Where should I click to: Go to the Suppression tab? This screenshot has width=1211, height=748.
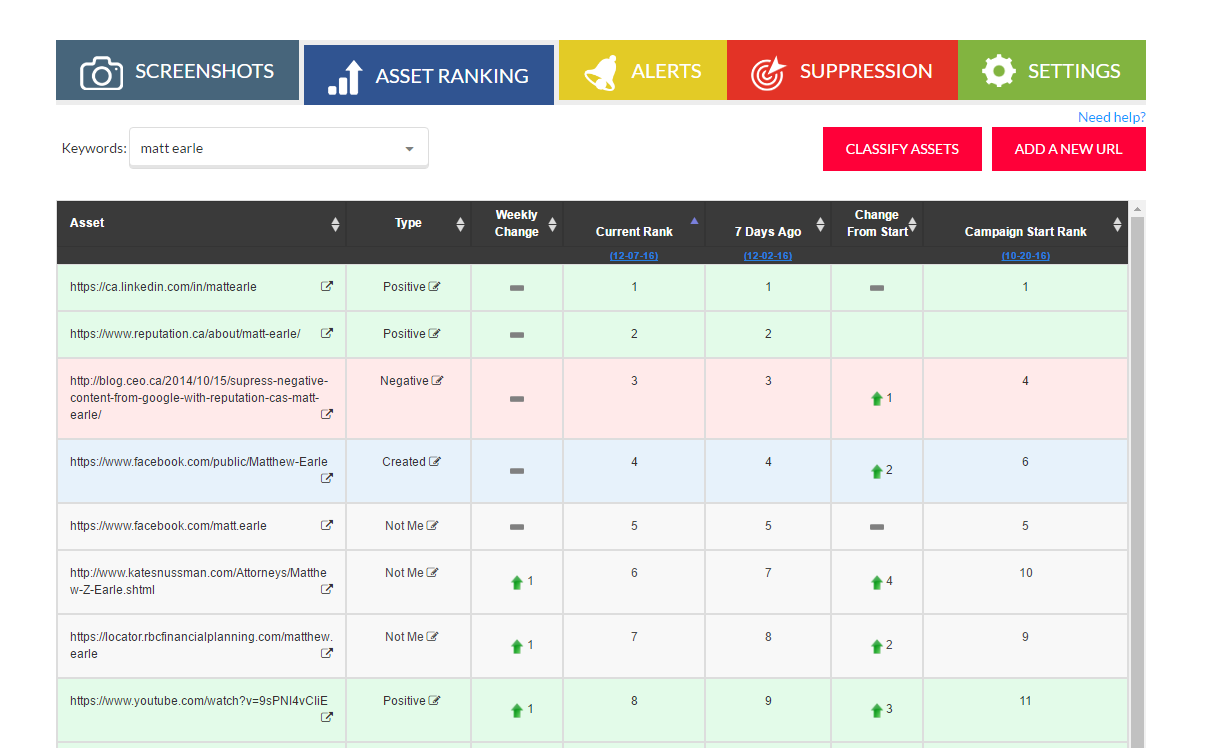pyautogui.click(x=842, y=71)
